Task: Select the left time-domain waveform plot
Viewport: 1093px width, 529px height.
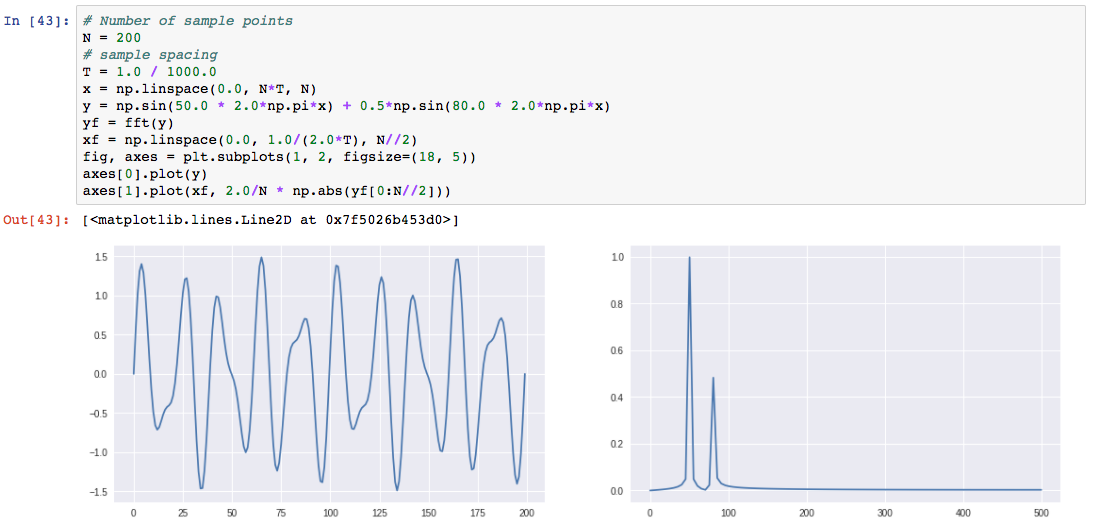Action: [x=329, y=373]
